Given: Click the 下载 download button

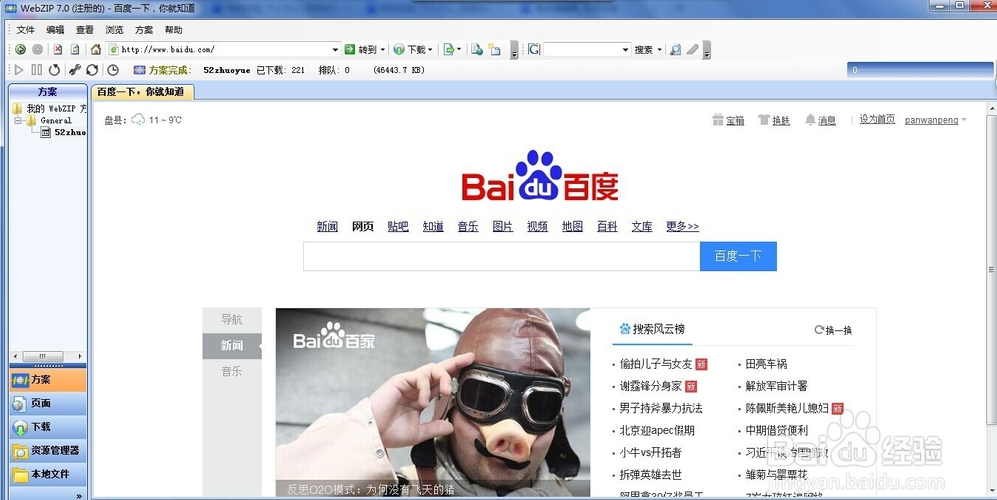Looking at the screenshot, I should tap(409, 50).
